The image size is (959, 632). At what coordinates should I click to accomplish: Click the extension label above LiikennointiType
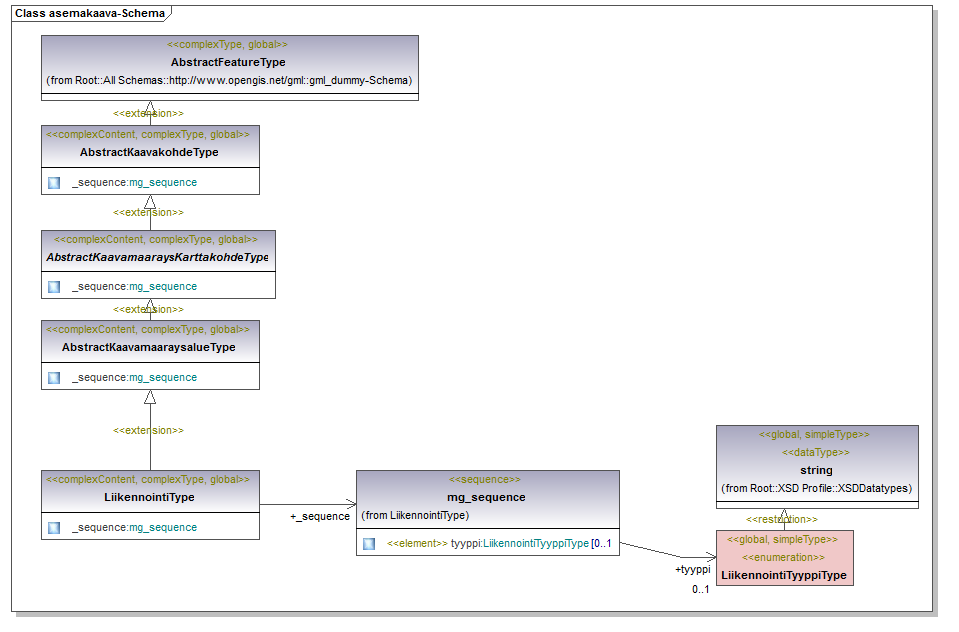pos(148,430)
